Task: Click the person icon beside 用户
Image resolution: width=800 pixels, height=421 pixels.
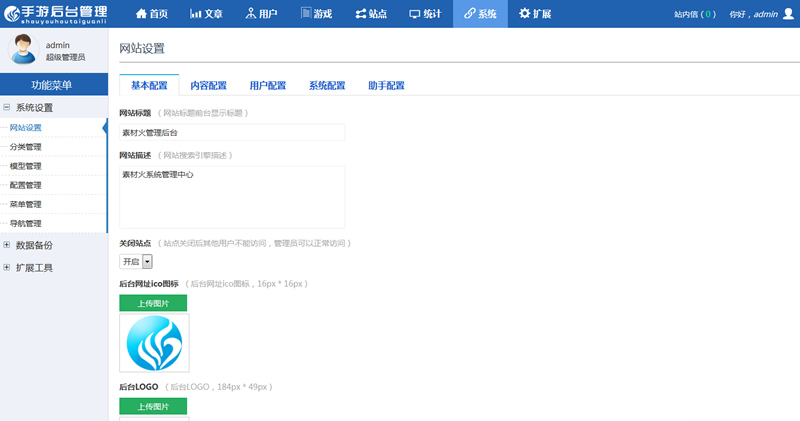Action: [250, 14]
